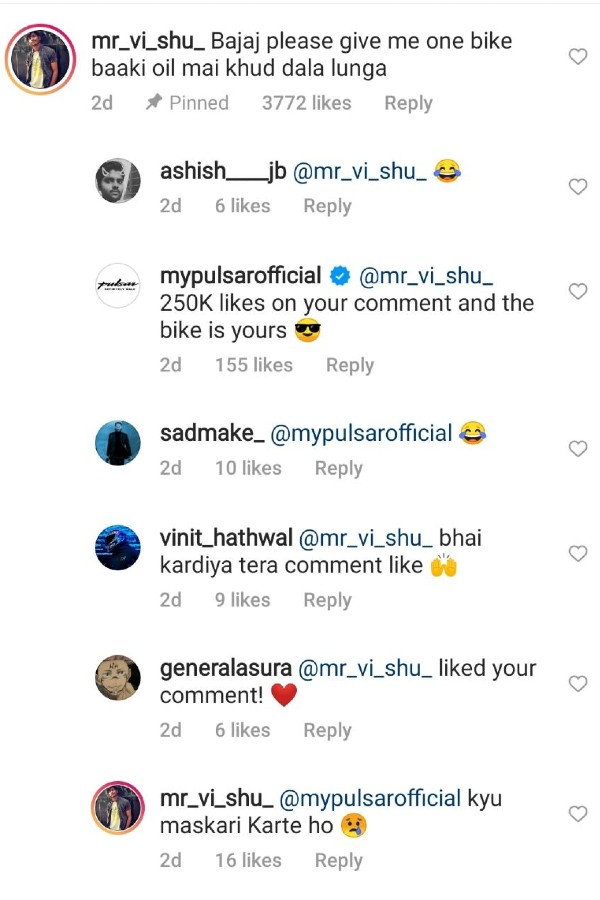Tap vinit_hathwal's profile avatar

click(x=116, y=547)
